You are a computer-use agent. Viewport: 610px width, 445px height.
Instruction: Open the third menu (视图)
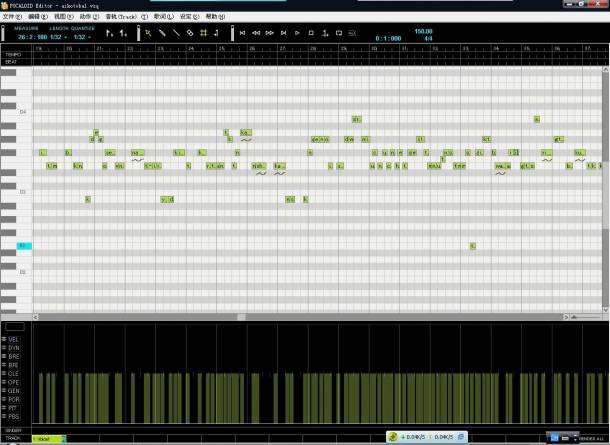coord(63,17)
